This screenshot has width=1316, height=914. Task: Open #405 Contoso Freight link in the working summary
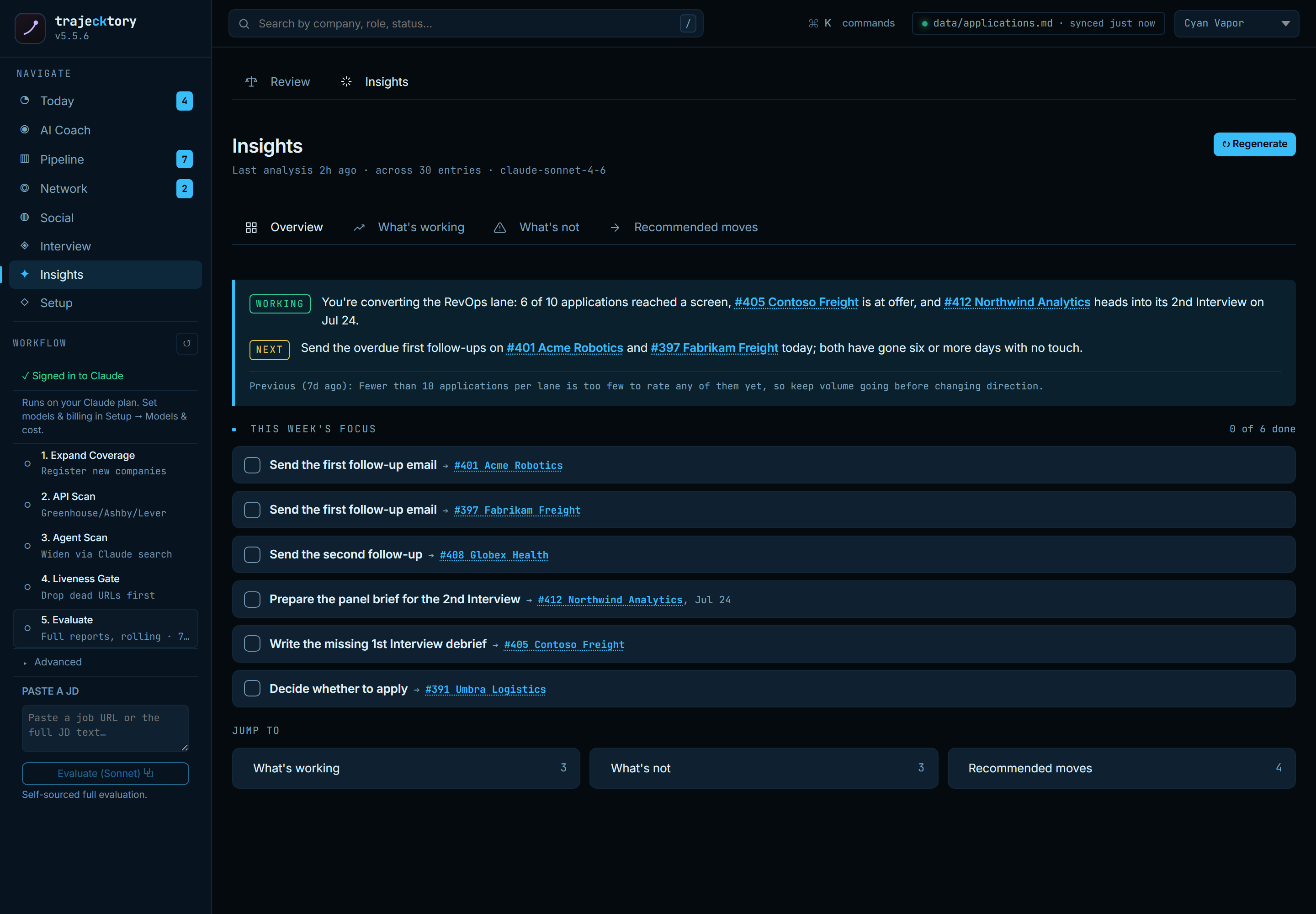click(796, 302)
